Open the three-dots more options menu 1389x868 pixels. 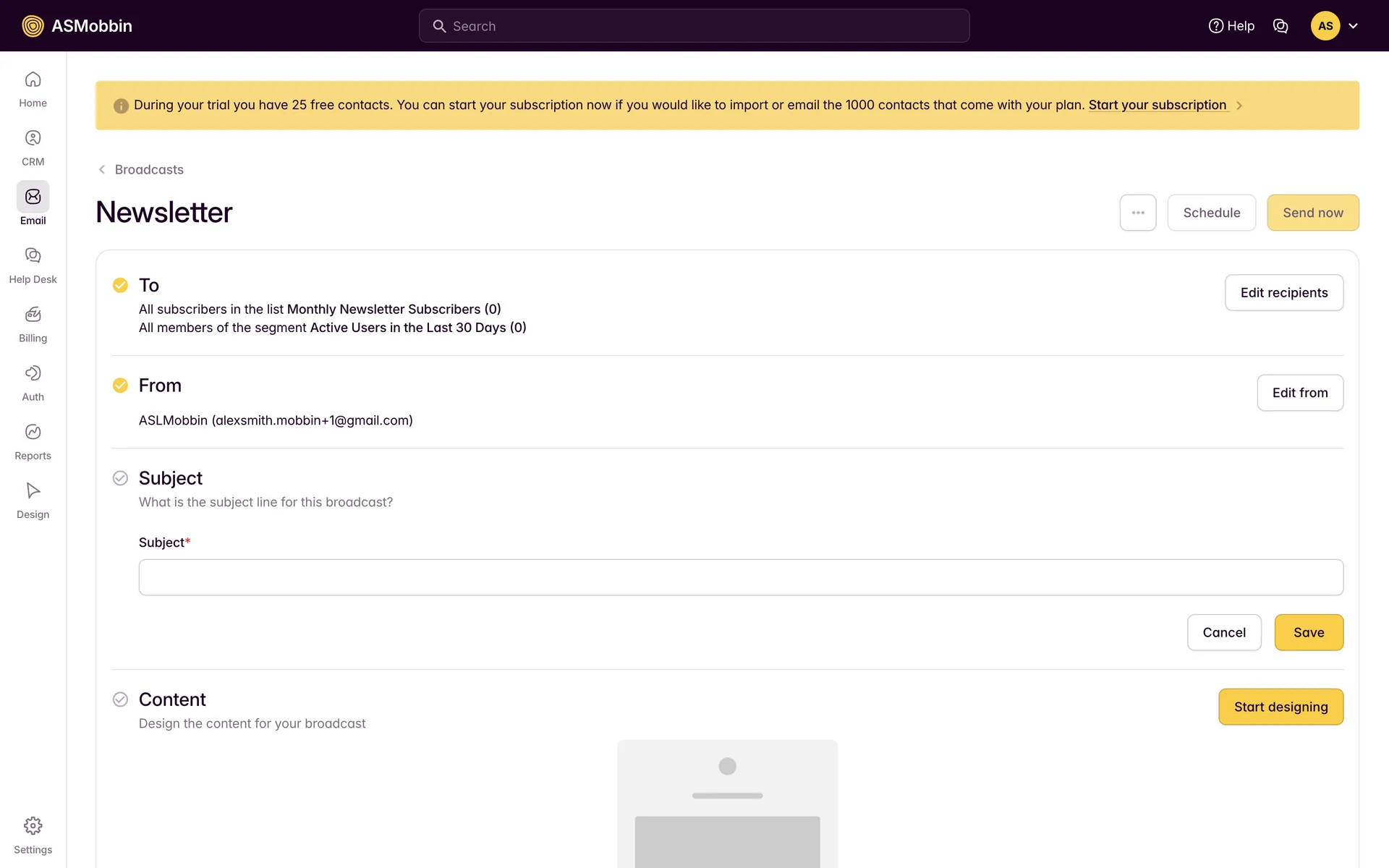coord(1138,213)
